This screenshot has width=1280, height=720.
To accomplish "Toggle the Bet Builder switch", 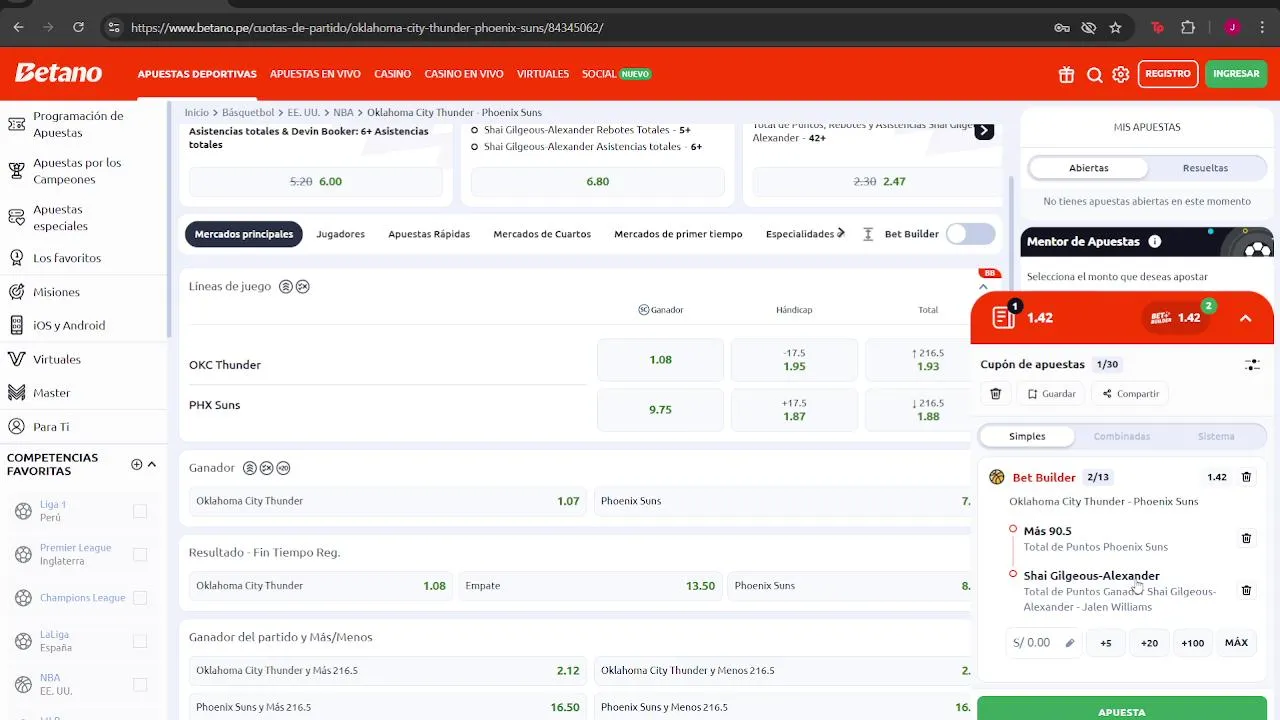I will 970,234.
